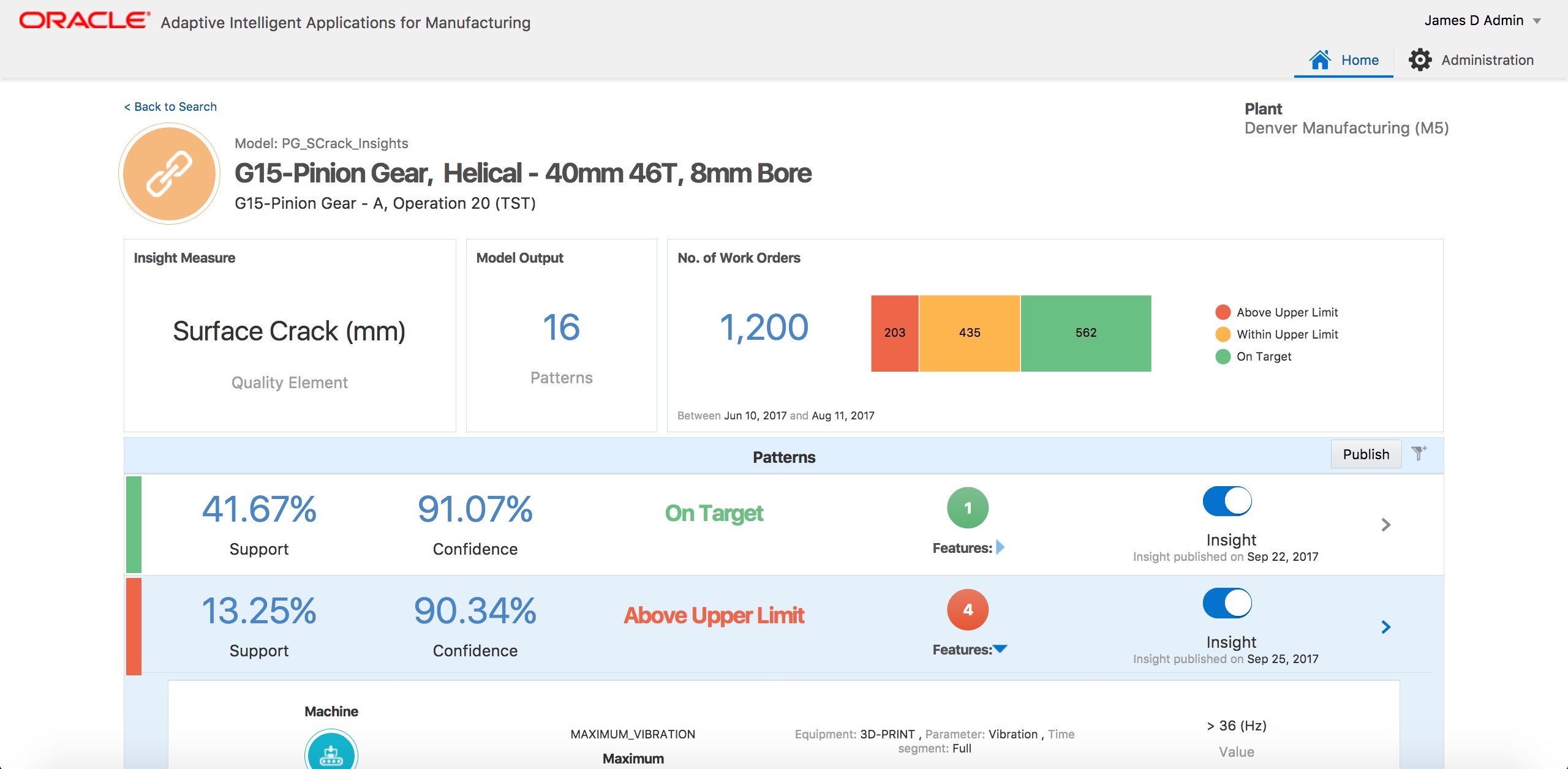Screen dimensions: 1568x769
Task: Click the red Above Upper Limit legend swatch
Action: (1223, 312)
